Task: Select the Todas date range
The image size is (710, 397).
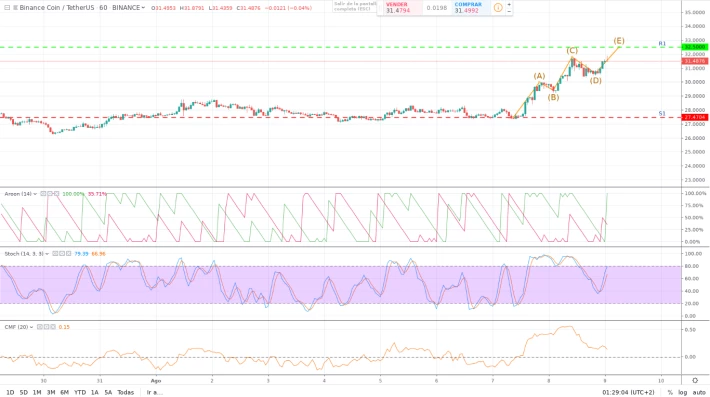Action: [x=126, y=392]
